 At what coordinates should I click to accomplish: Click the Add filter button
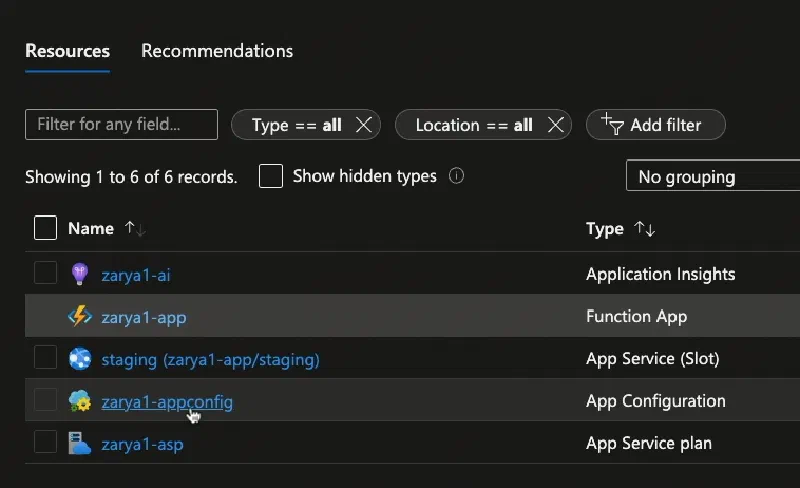[x=656, y=125]
